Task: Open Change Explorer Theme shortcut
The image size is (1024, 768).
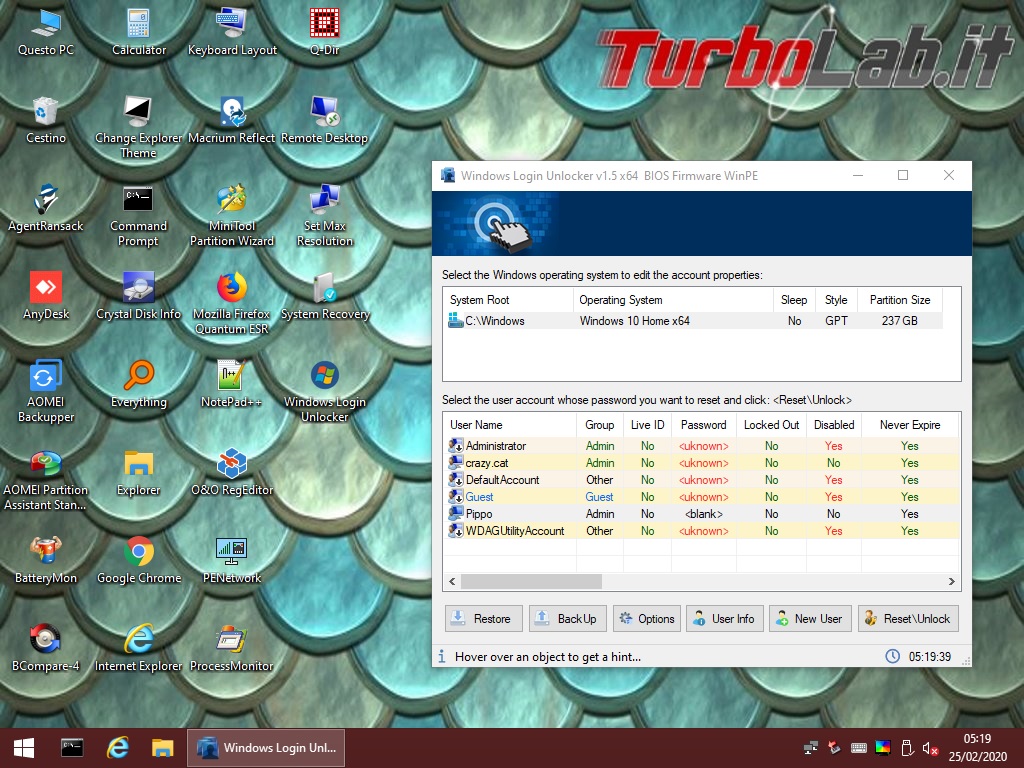Action: (138, 127)
